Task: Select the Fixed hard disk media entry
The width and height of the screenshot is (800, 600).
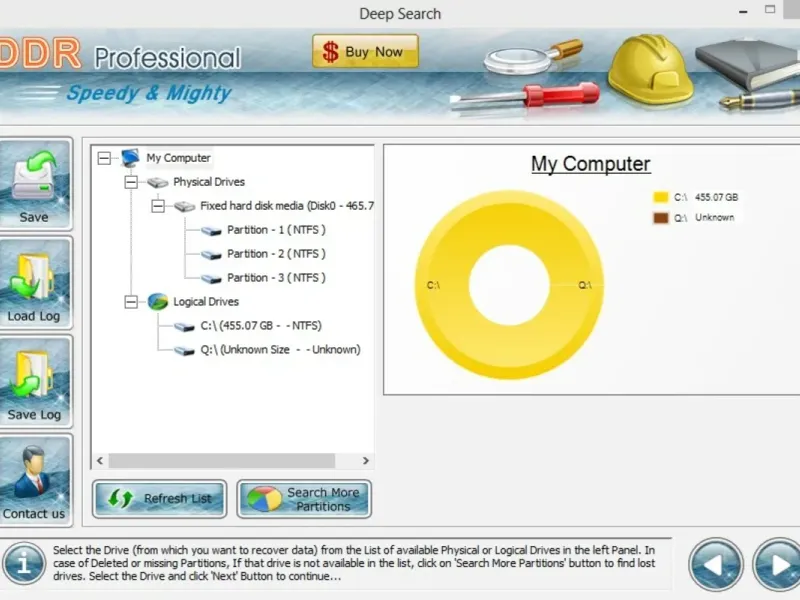Action: (287, 206)
